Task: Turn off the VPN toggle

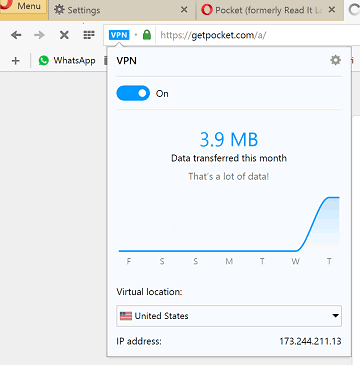Action: click(x=133, y=93)
